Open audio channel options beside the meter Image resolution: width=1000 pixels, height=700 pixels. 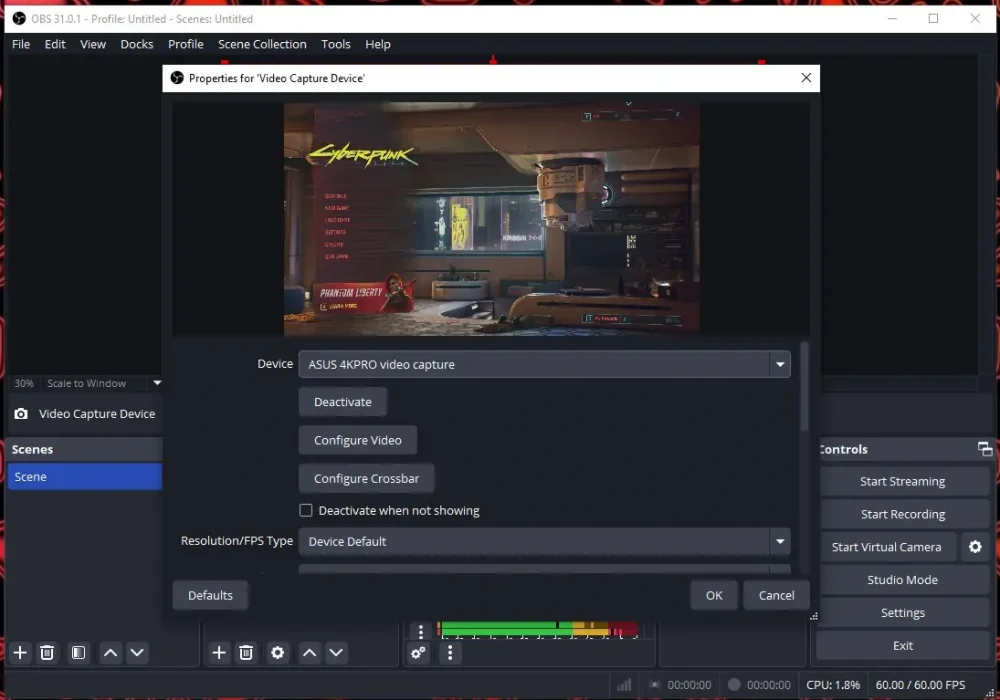click(420, 631)
